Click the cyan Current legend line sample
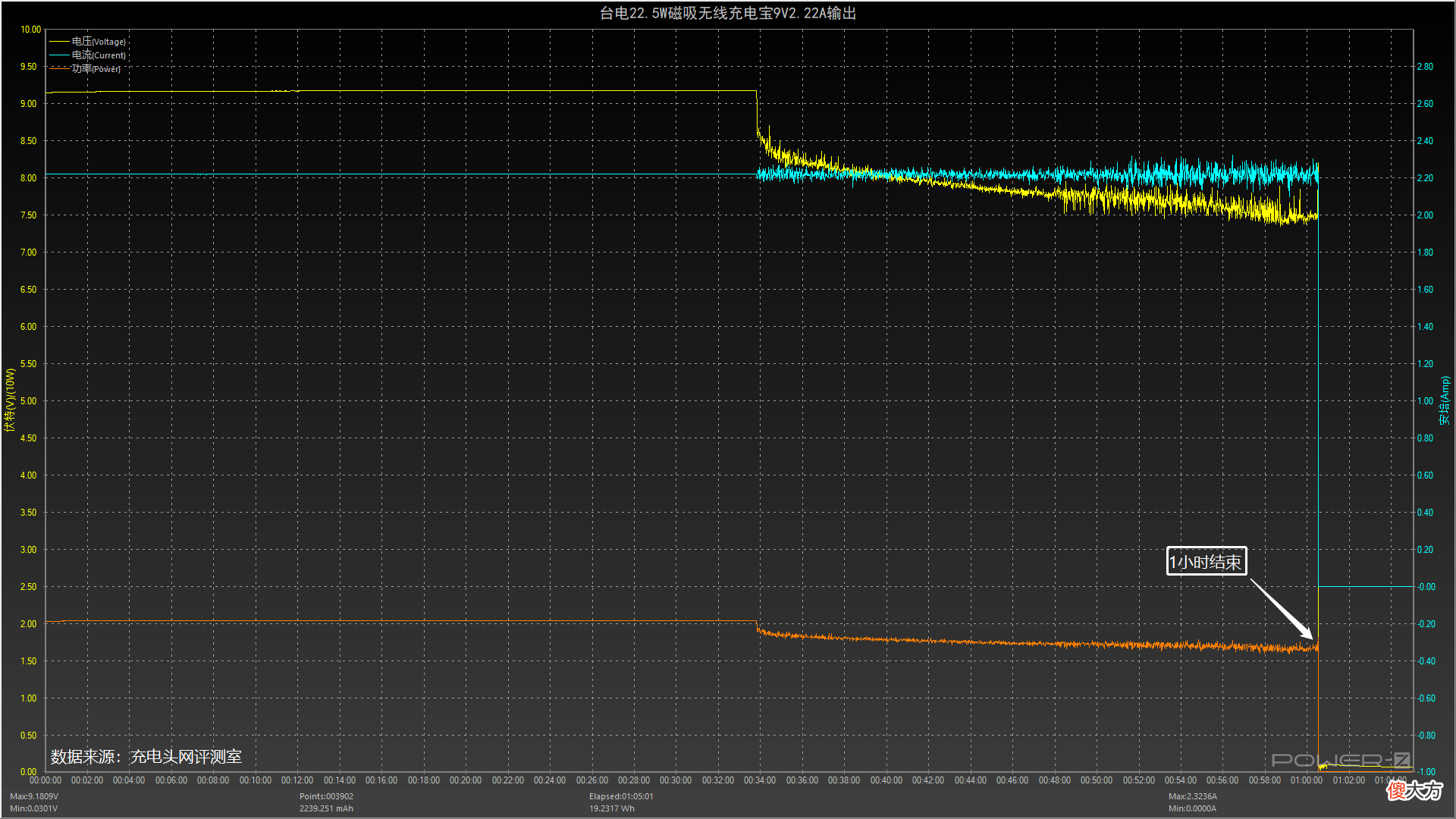Image resolution: width=1456 pixels, height=819 pixels. (59, 55)
